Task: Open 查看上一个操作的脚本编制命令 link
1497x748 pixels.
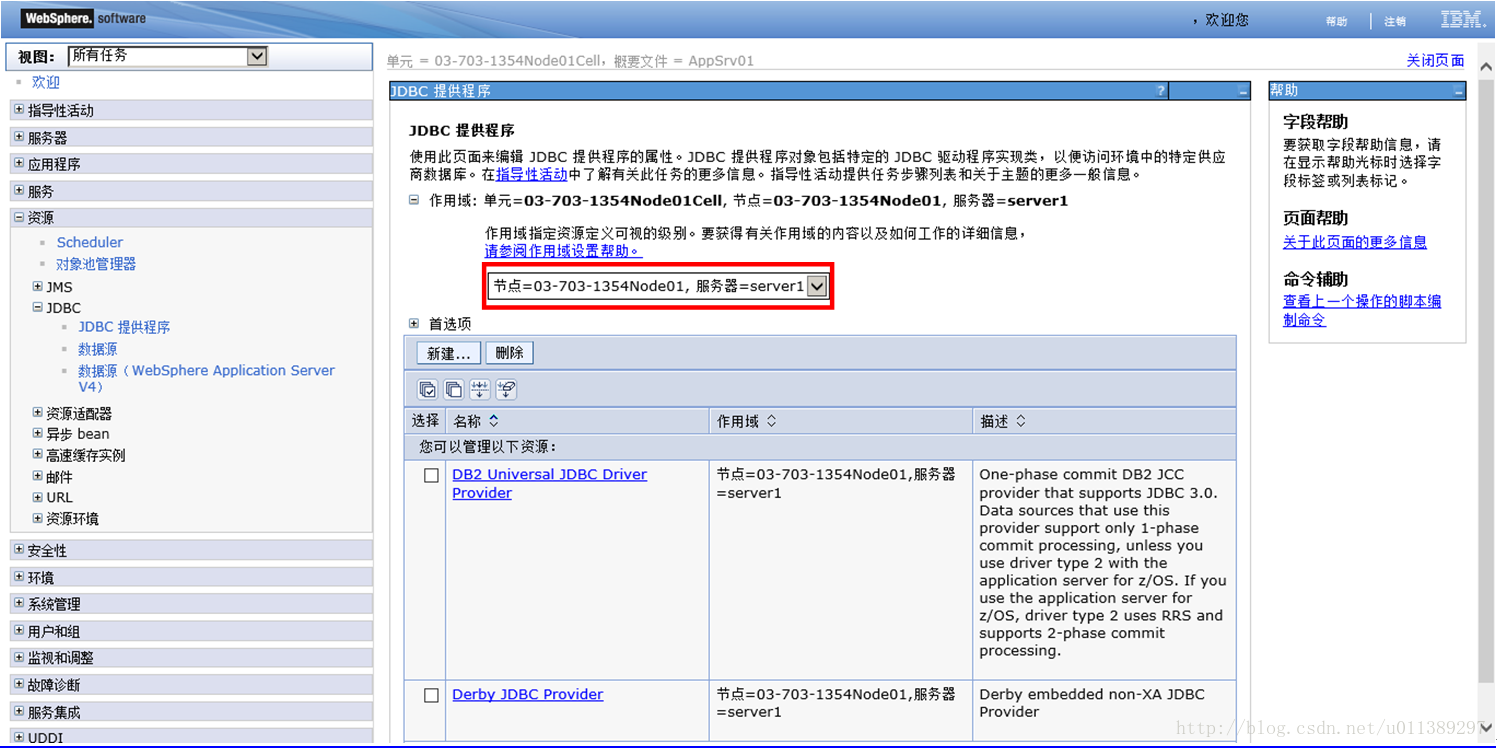Action: [1362, 310]
